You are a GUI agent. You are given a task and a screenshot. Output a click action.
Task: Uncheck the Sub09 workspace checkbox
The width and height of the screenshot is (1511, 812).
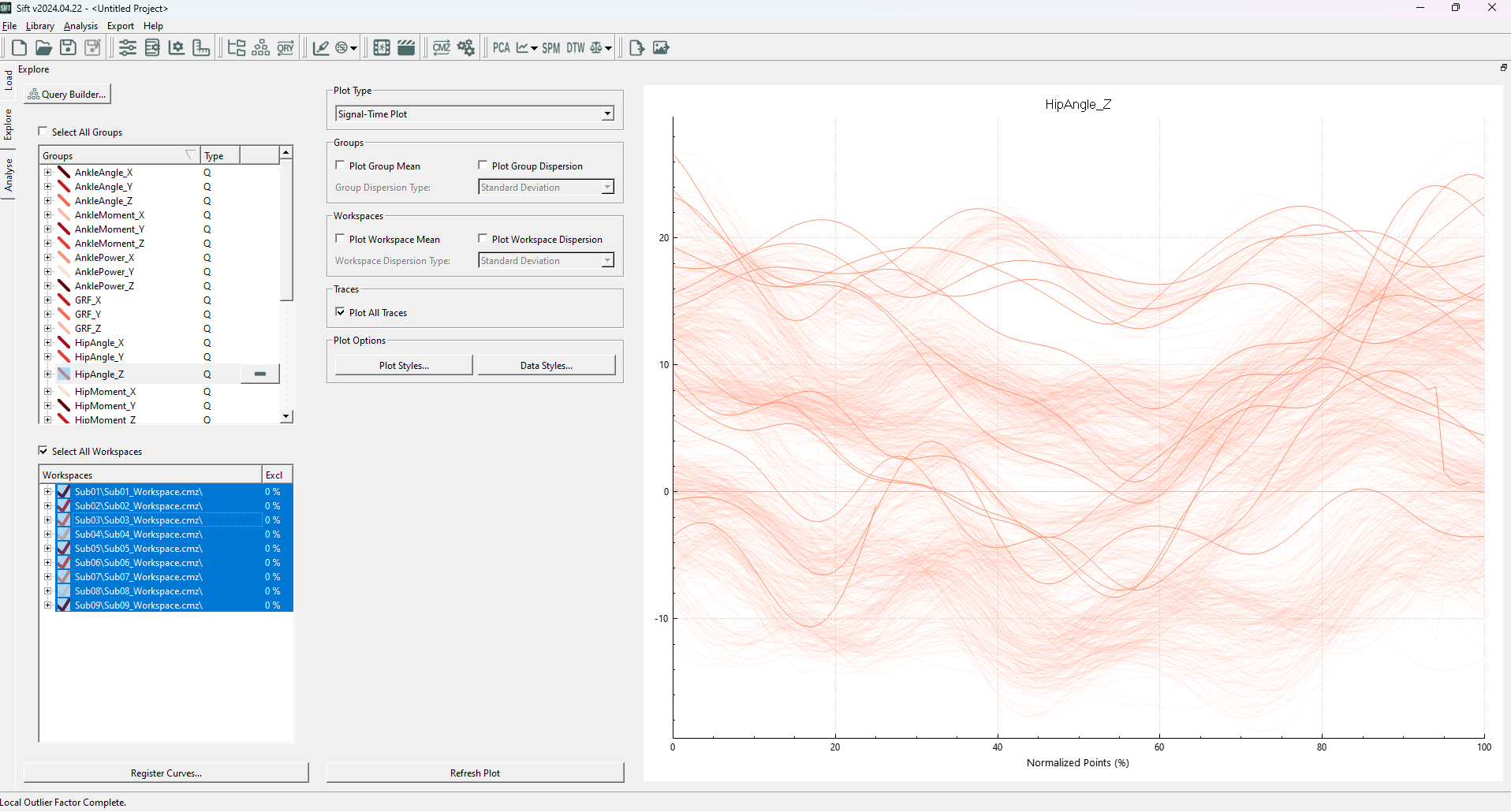tap(64, 605)
